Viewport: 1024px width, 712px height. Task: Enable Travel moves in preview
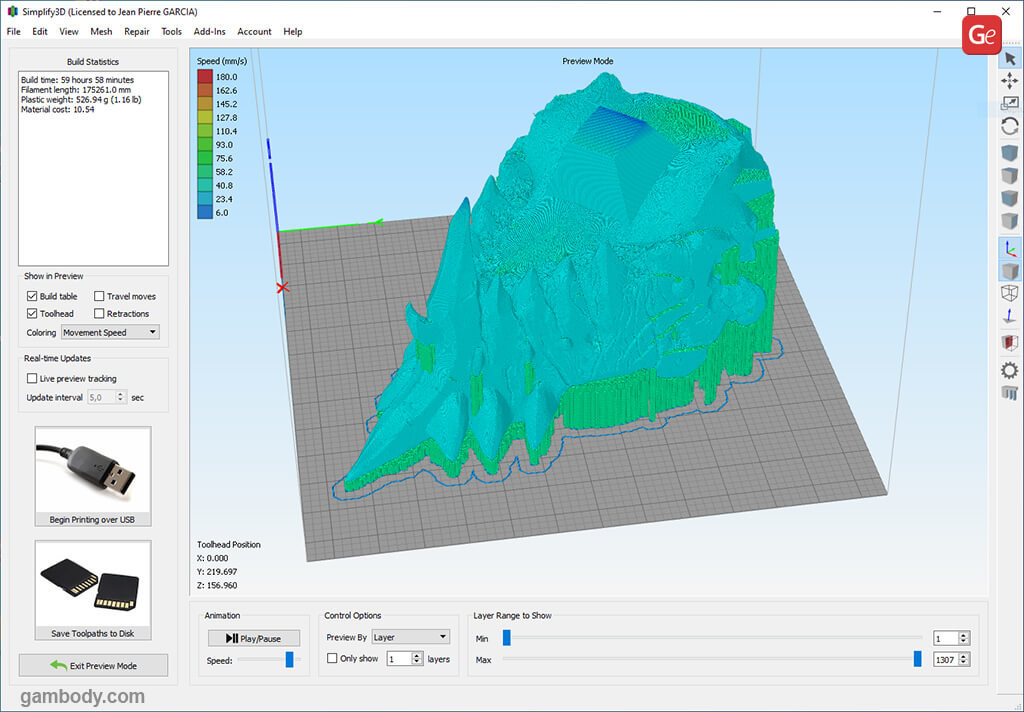click(x=99, y=297)
